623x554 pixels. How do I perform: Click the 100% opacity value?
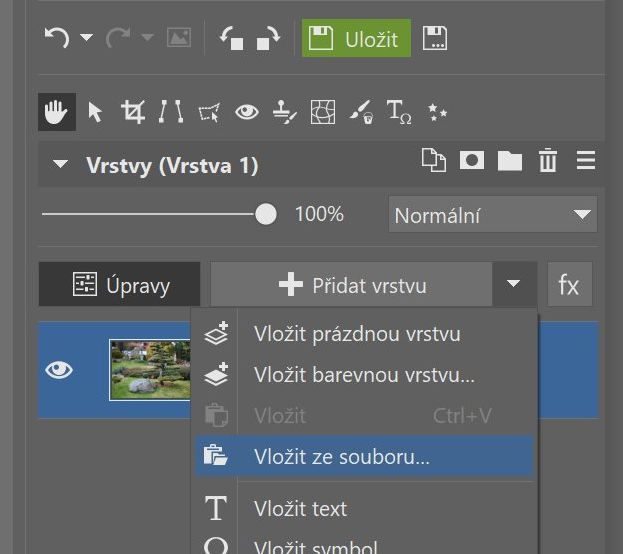click(x=319, y=214)
